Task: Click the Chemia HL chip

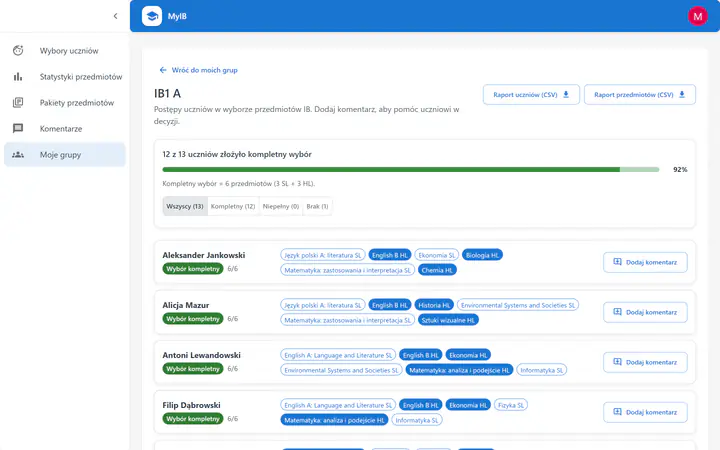Action: [437, 270]
